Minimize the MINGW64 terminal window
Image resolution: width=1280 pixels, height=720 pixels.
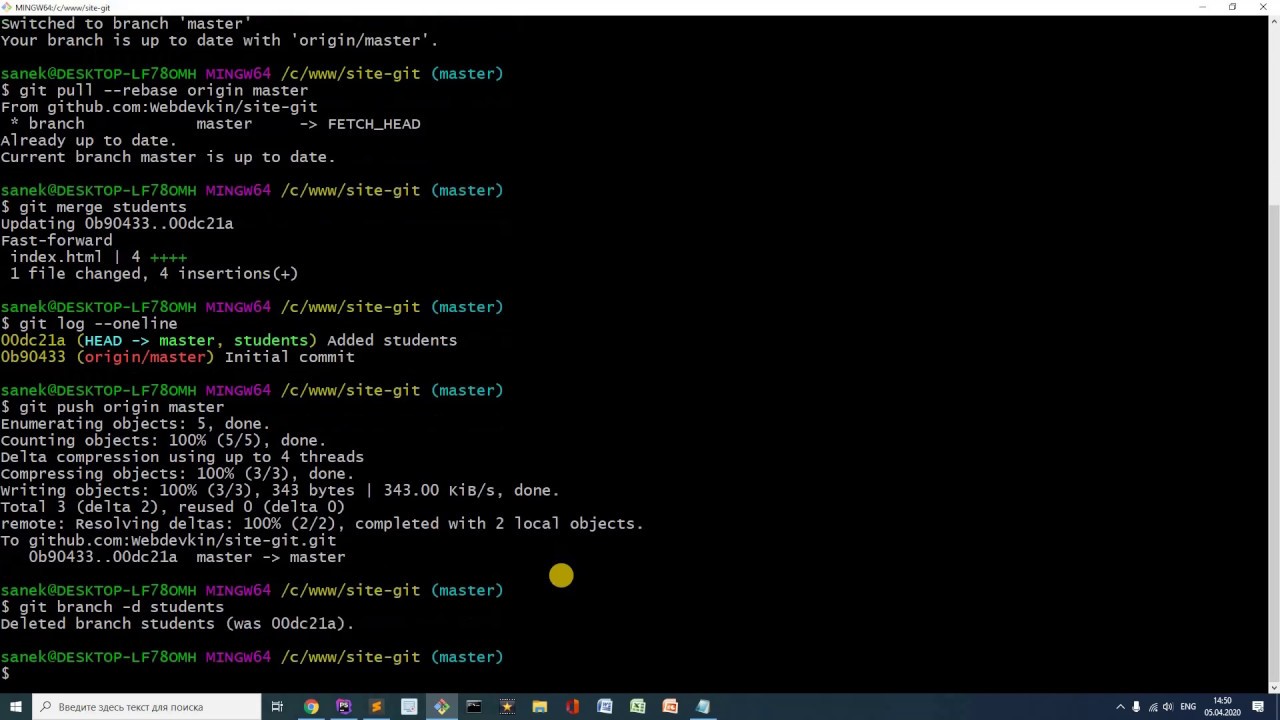(1203, 7)
